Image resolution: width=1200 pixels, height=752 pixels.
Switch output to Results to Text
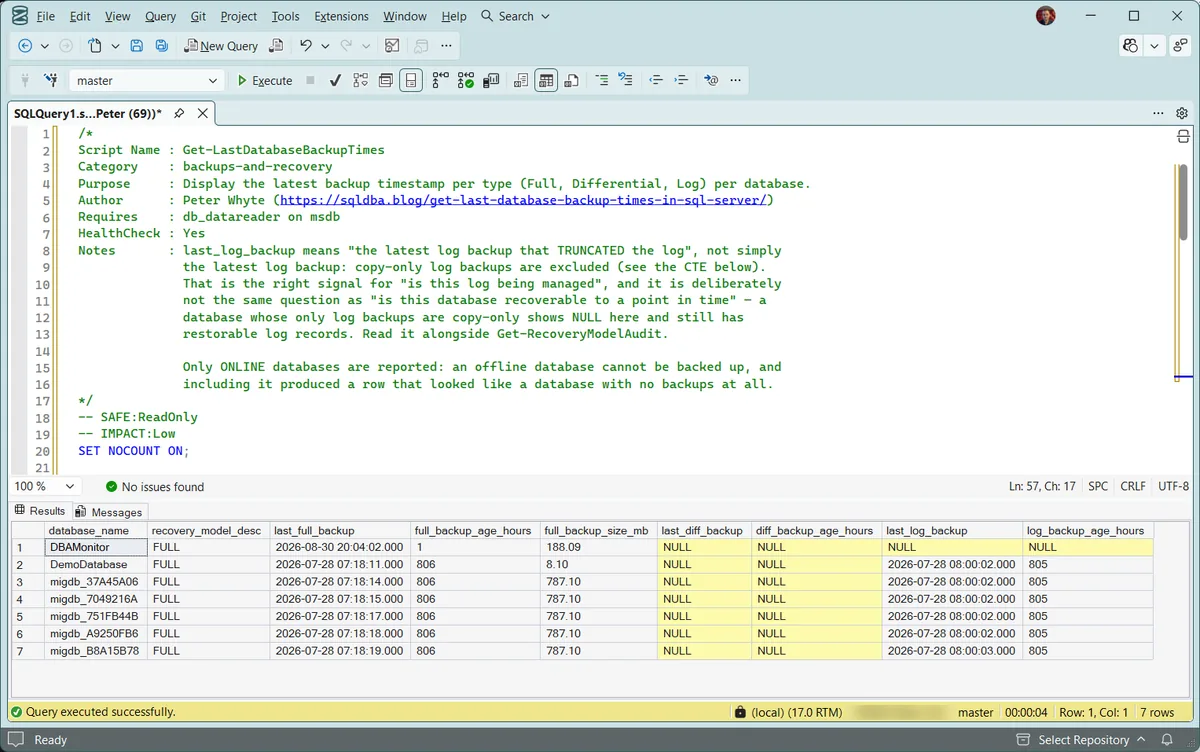(521, 80)
